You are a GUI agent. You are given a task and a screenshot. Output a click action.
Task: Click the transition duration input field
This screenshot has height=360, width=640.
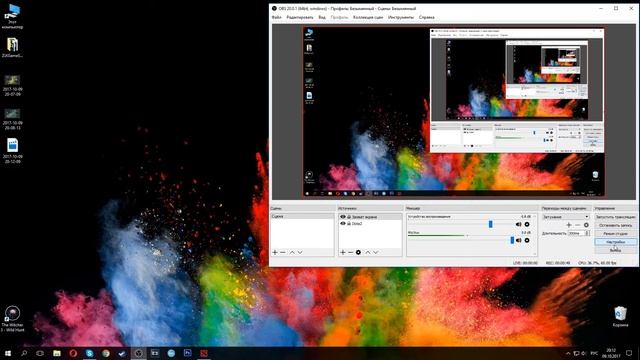576,233
